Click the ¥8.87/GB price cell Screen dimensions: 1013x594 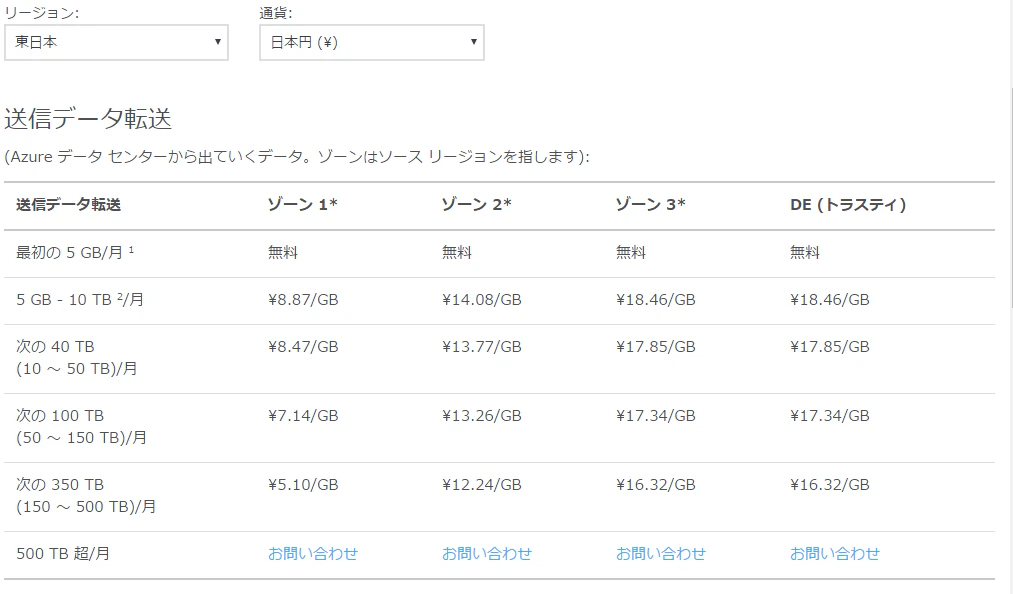pyautogui.click(x=303, y=300)
